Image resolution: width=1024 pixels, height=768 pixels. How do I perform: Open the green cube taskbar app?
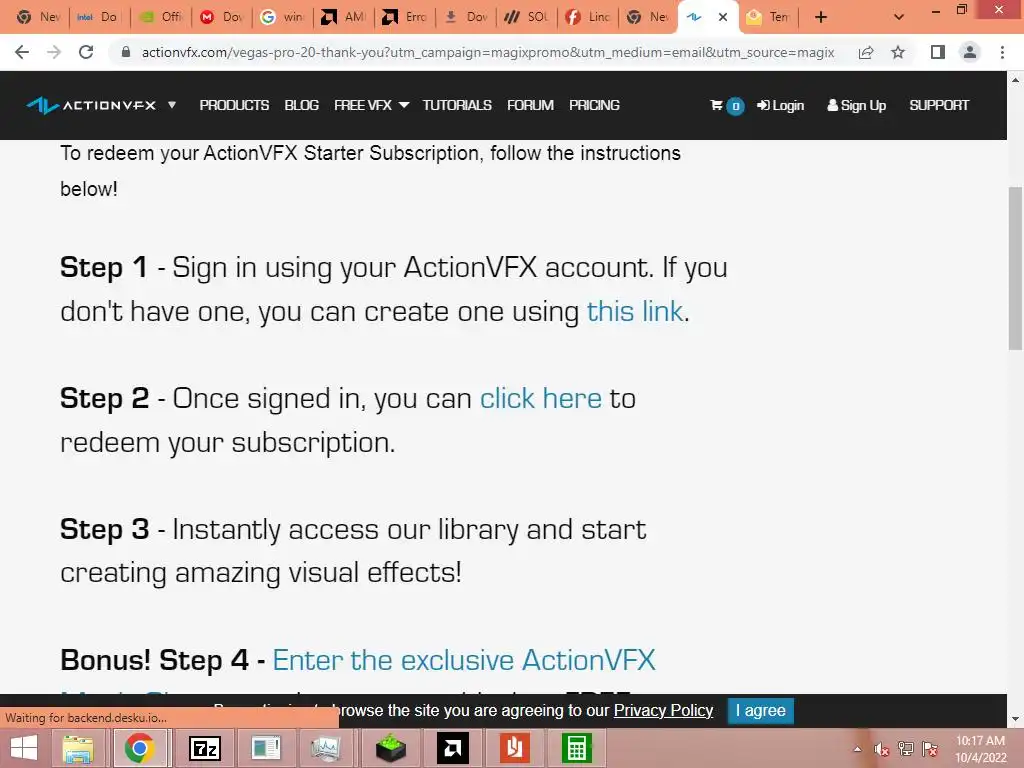tap(391, 748)
